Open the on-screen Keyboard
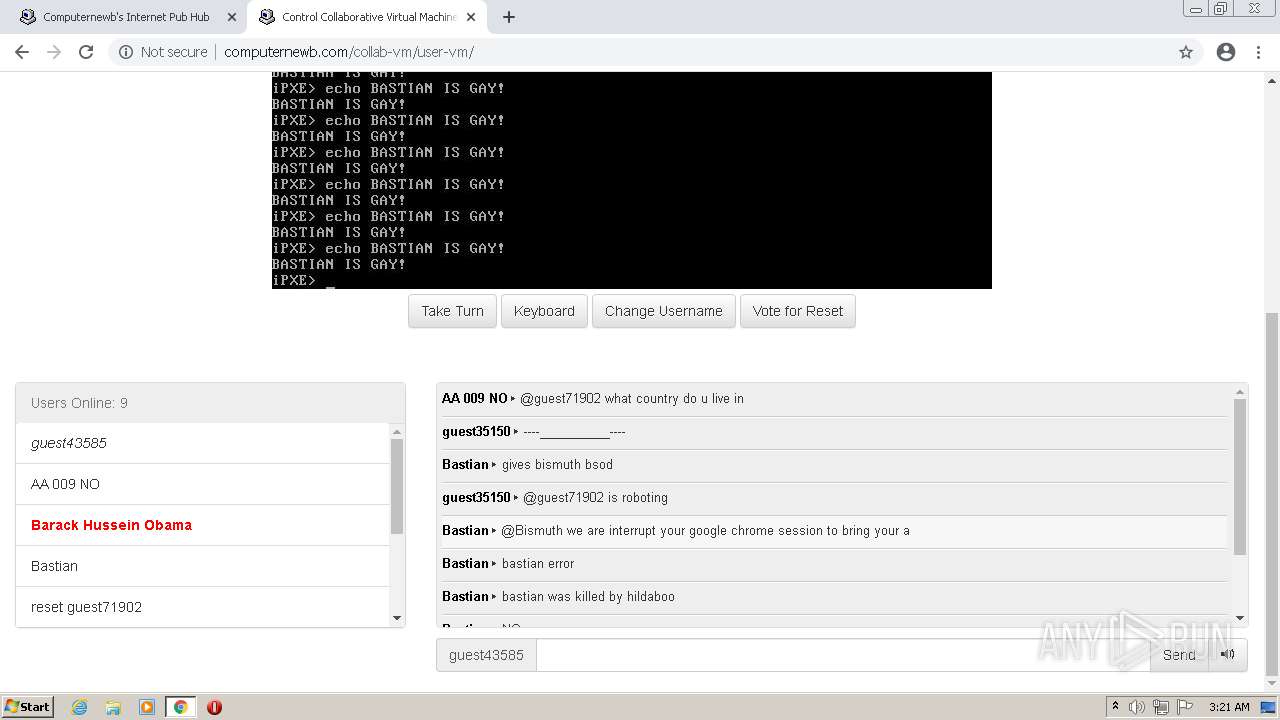1280x720 pixels. [x=544, y=311]
